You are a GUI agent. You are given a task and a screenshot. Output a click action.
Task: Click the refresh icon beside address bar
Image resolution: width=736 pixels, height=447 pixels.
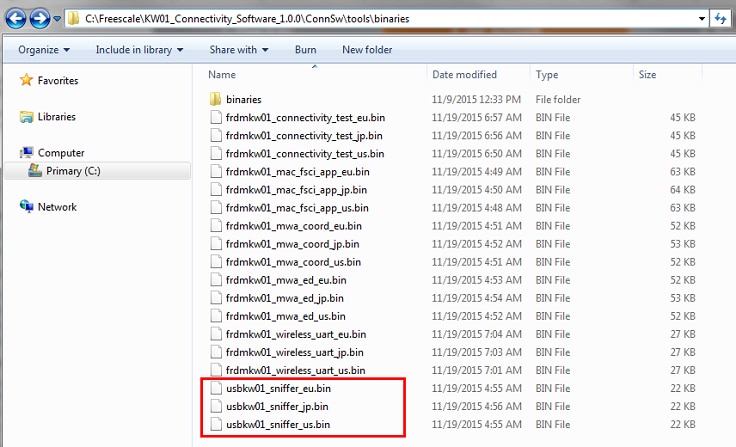(721, 19)
